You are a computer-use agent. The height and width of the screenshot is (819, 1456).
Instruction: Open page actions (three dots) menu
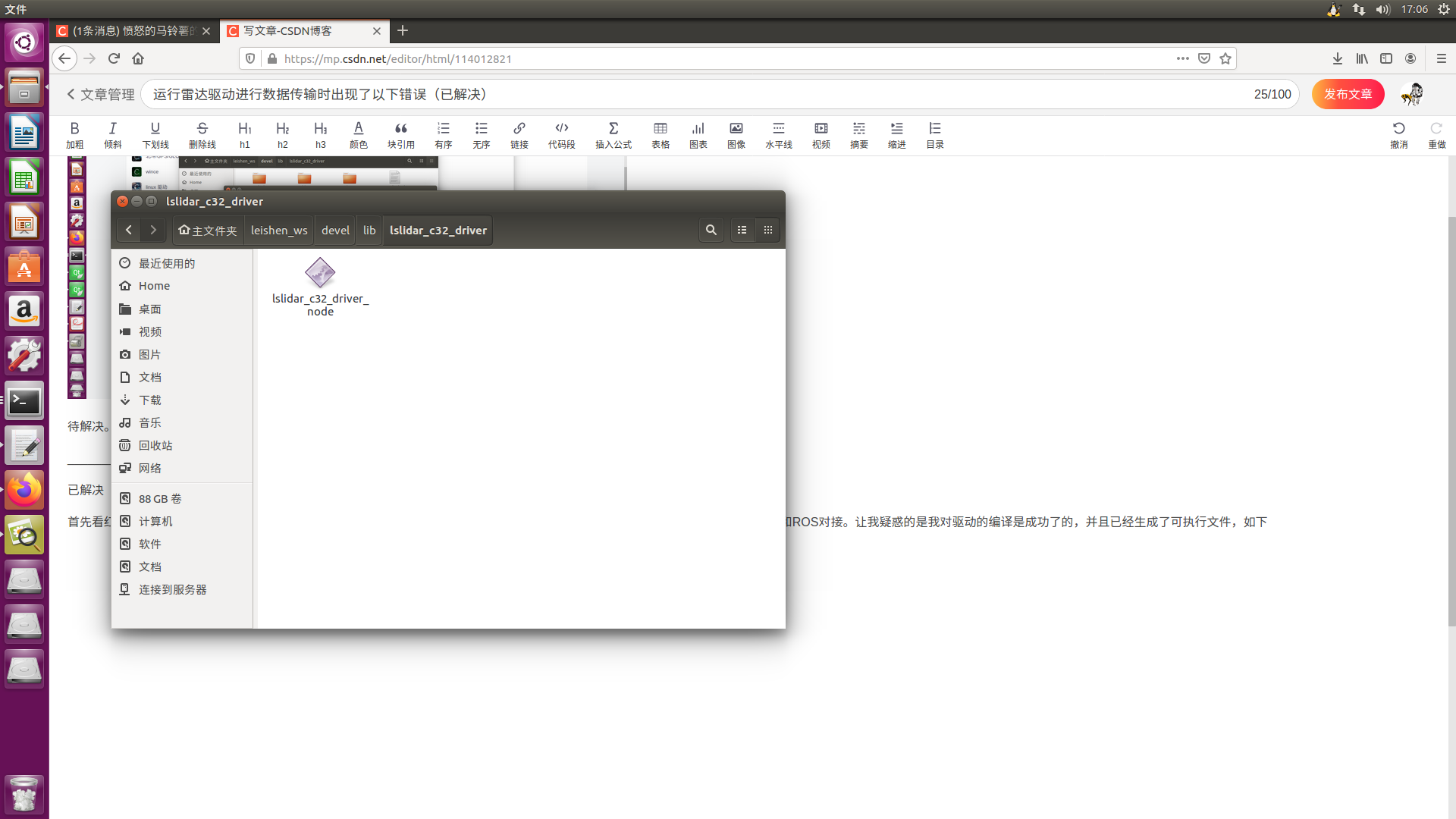[1183, 58]
